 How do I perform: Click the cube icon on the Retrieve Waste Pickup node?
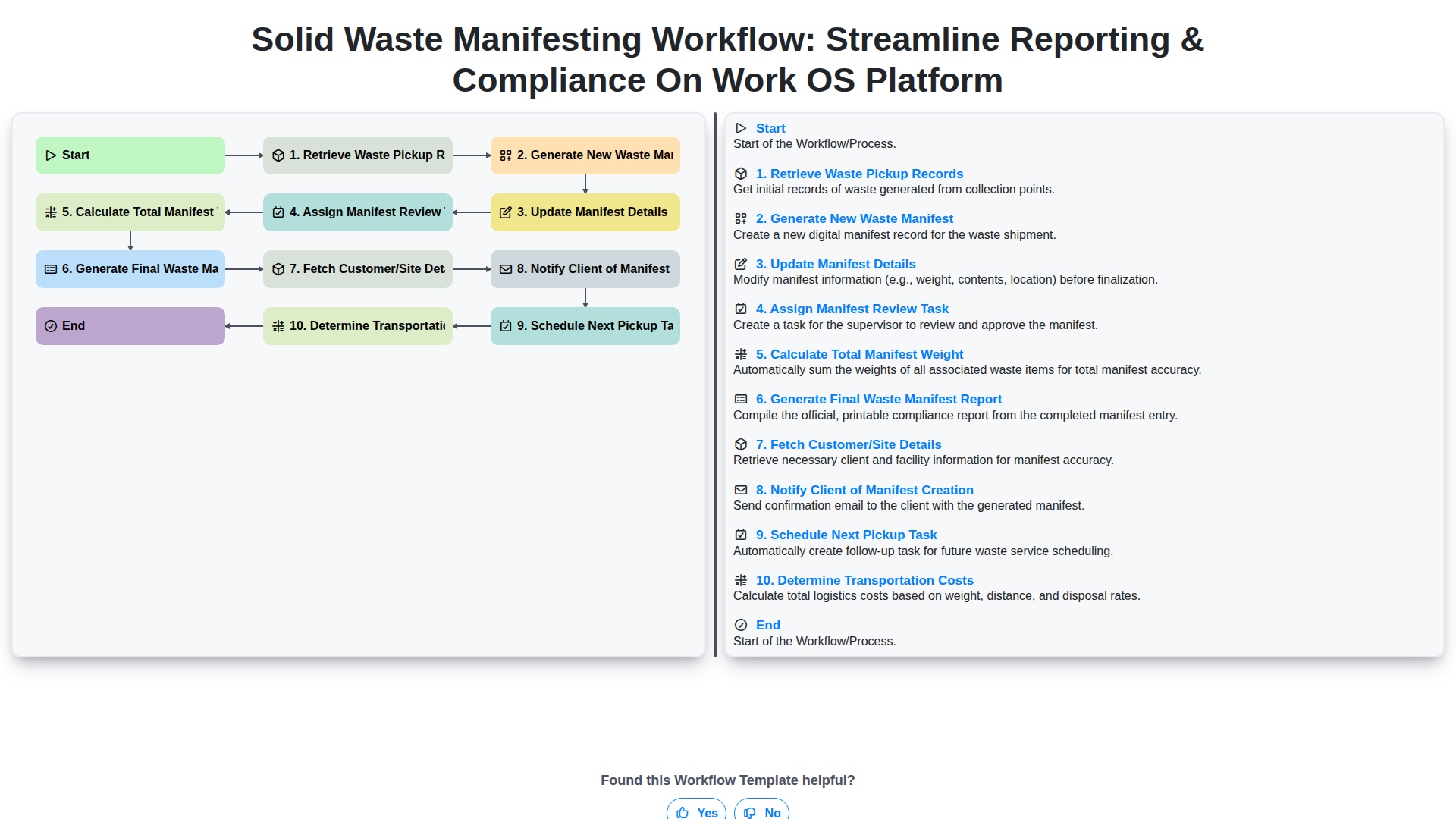coord(278,155)
